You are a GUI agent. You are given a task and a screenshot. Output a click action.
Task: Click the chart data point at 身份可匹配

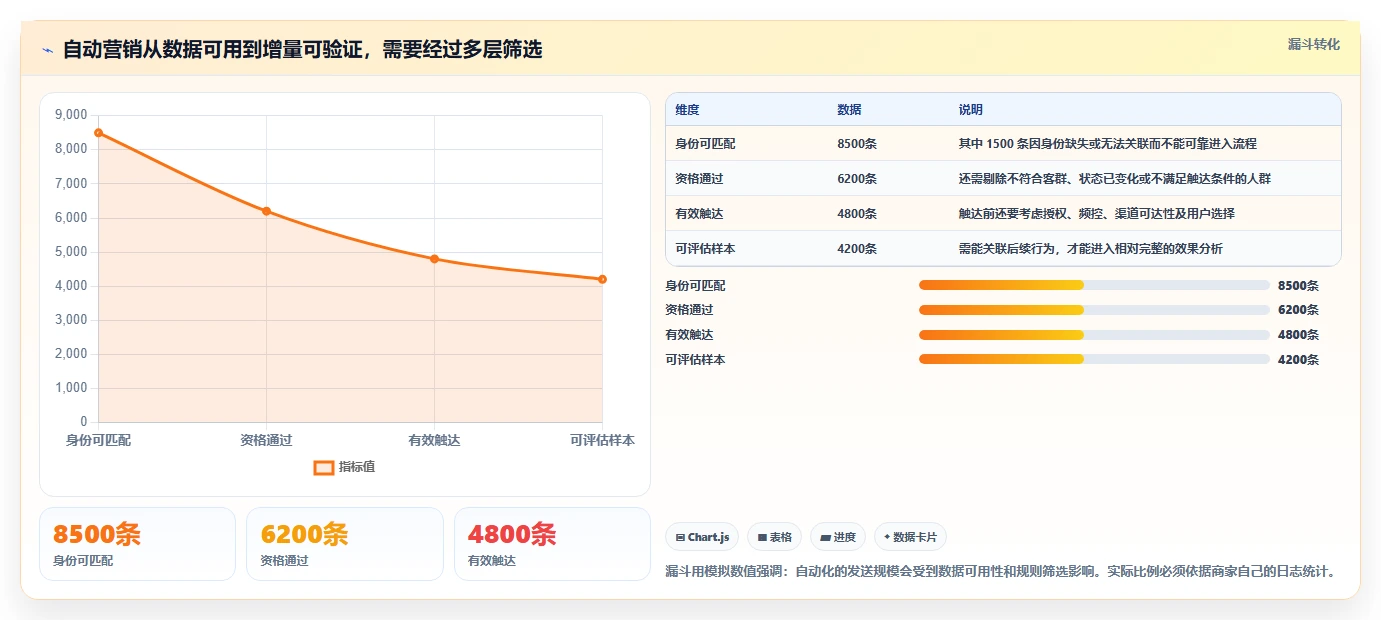tap(98, 133)
